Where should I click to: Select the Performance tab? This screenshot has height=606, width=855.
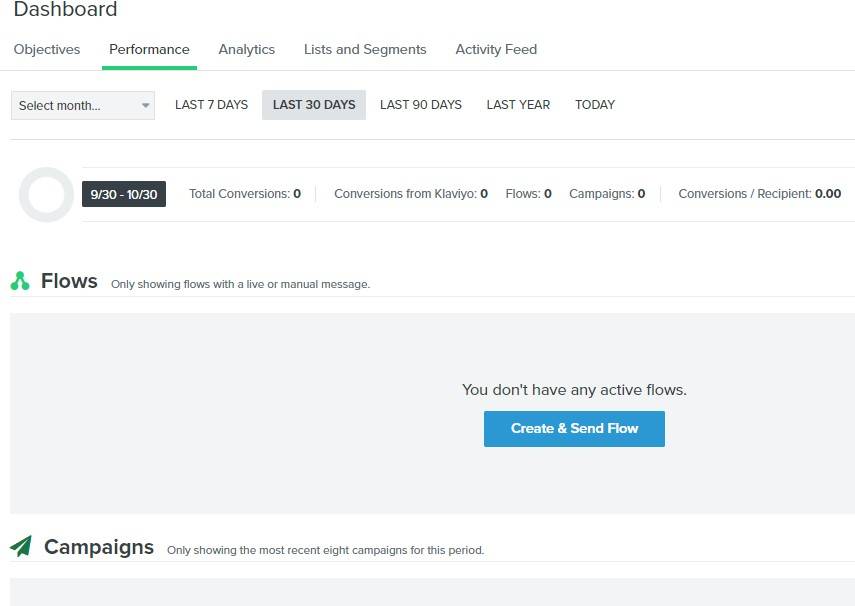[149, 49]
